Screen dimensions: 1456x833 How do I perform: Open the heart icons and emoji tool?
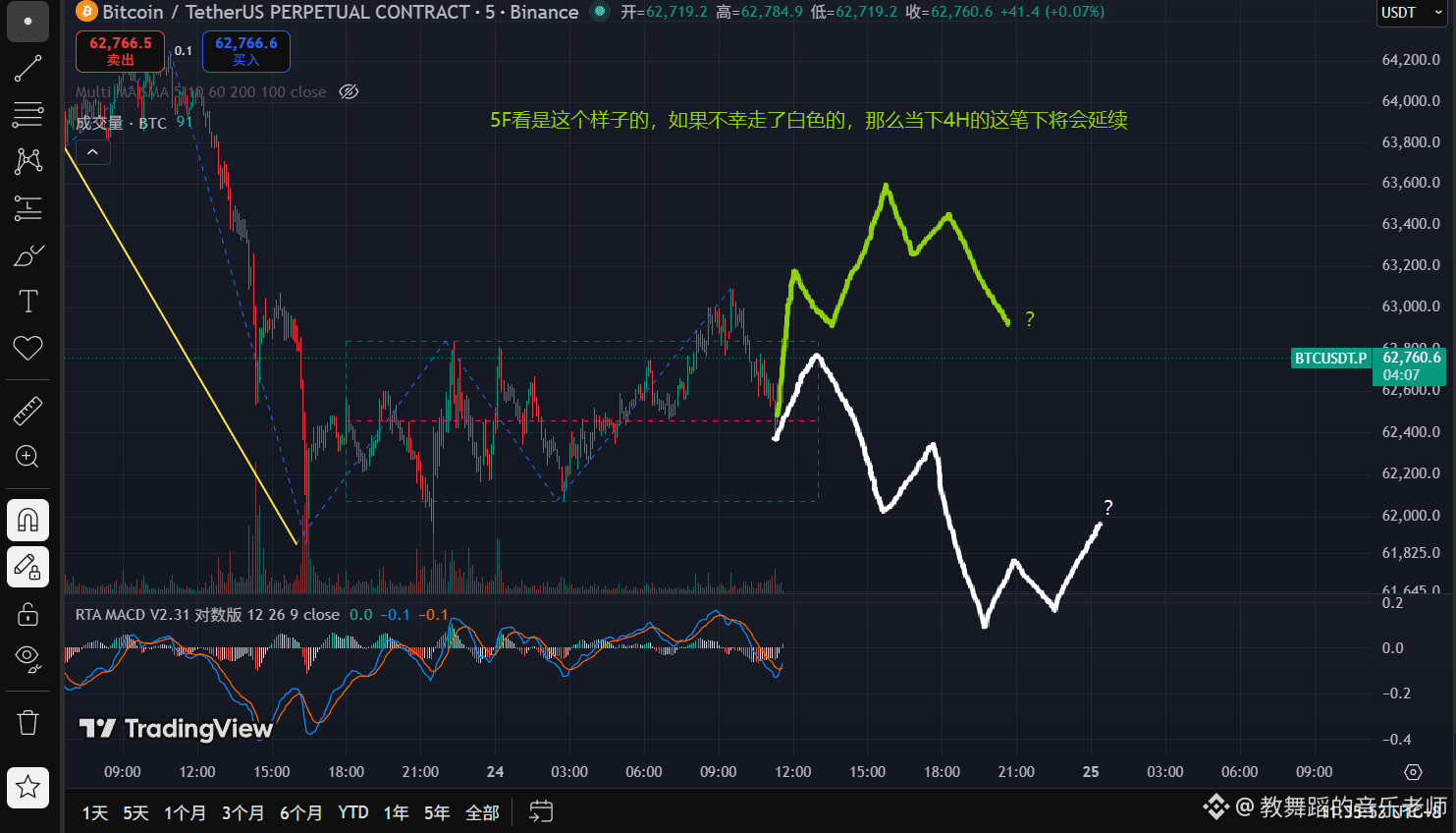(x=27, y=348)
